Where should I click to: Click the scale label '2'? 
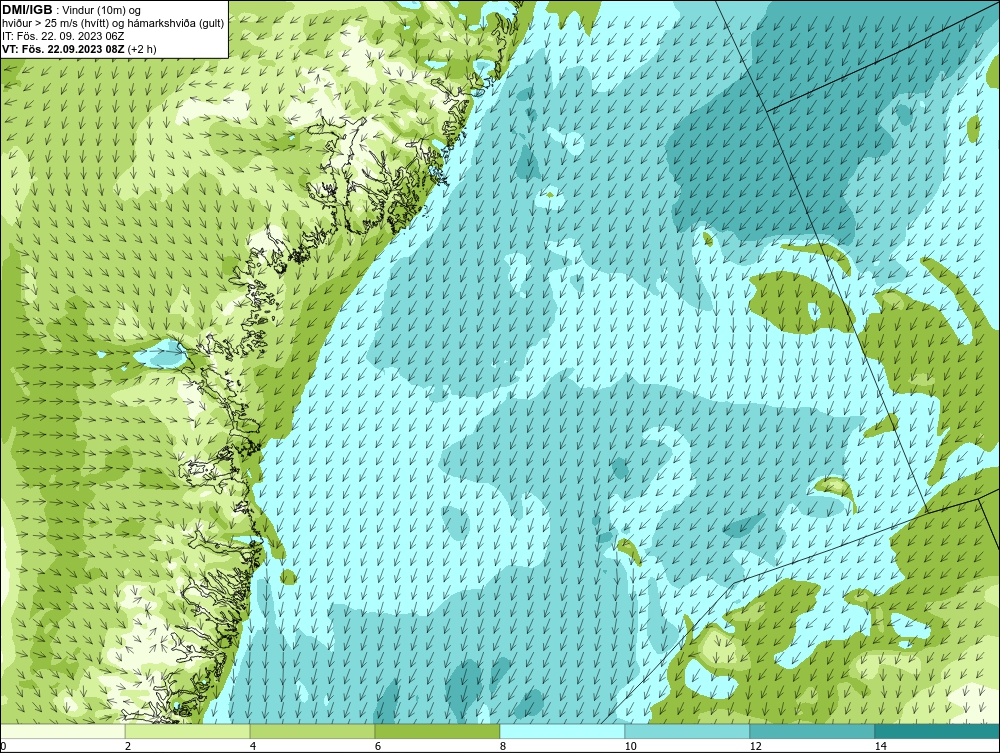click(128, 747)
